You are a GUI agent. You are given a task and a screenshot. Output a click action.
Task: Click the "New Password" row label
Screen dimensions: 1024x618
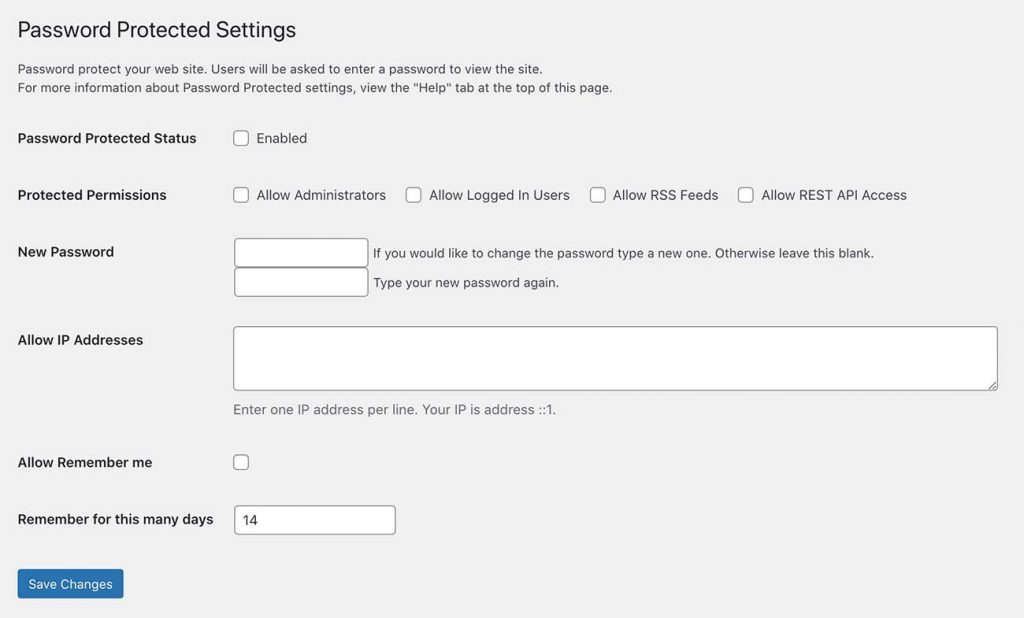66,252
